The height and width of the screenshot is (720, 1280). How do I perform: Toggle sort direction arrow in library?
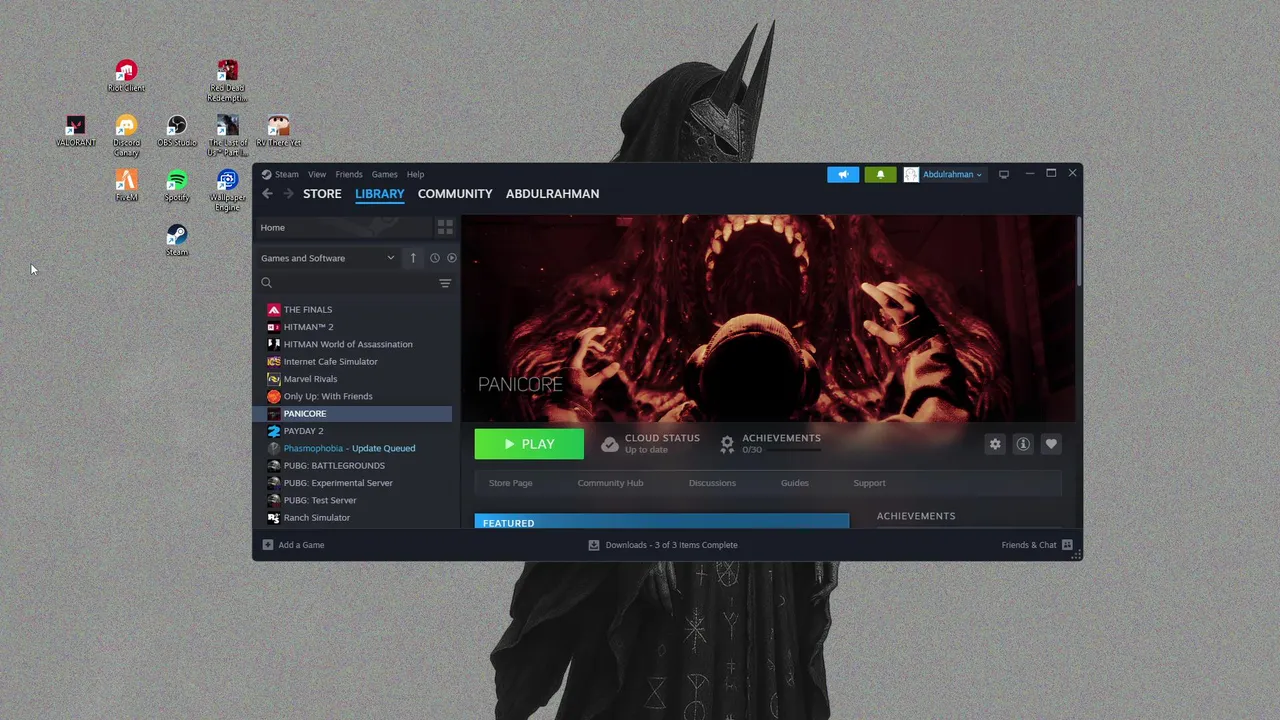[x=413, y=258]
